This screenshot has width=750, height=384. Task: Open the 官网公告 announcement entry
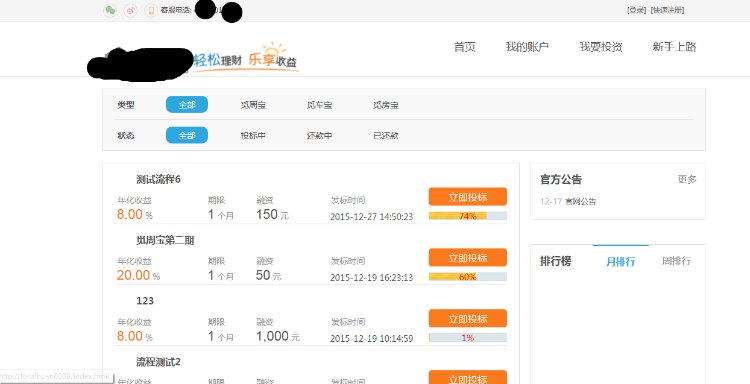coord(581,202)
